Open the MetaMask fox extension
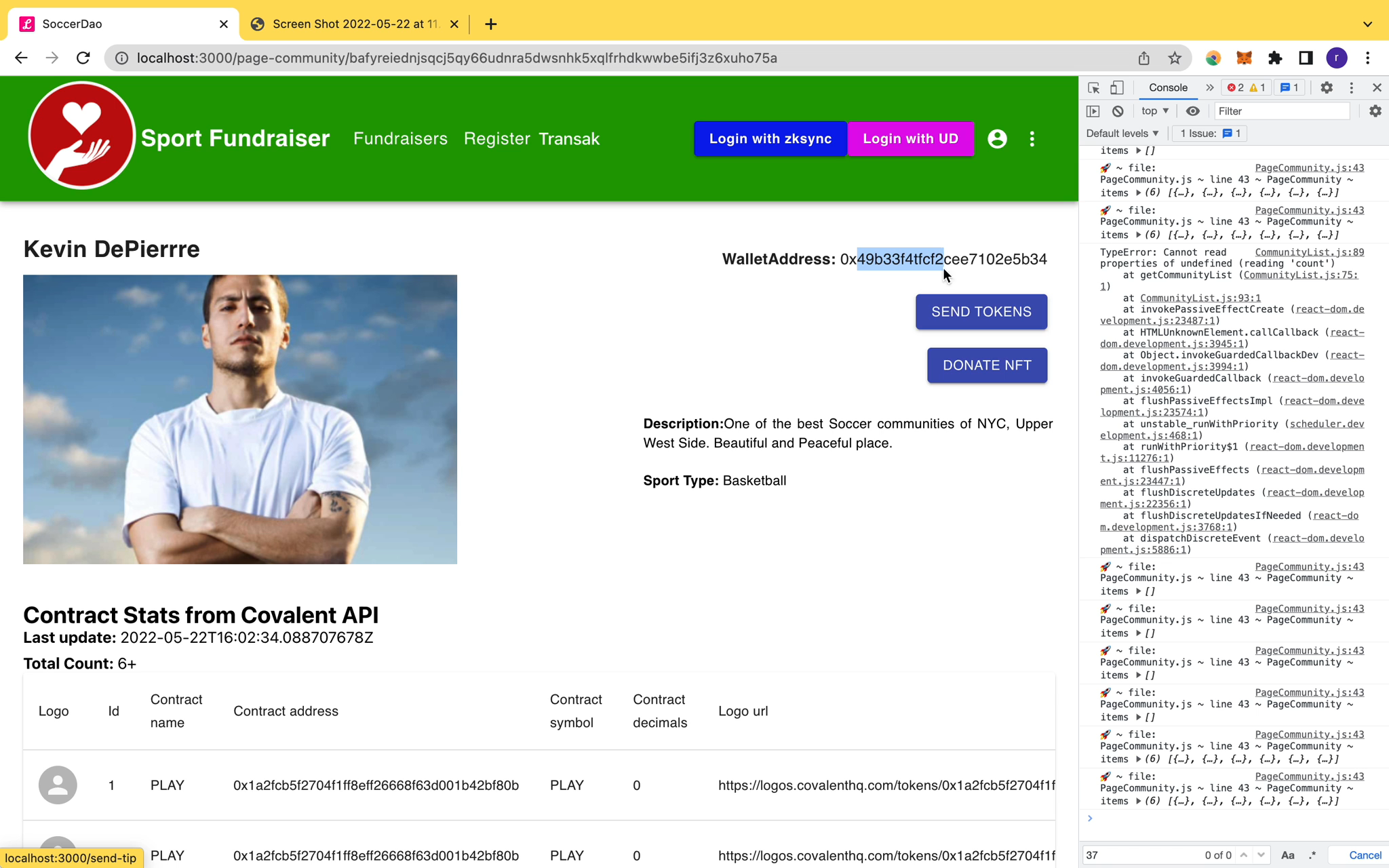 click(x=1244, y=58)
